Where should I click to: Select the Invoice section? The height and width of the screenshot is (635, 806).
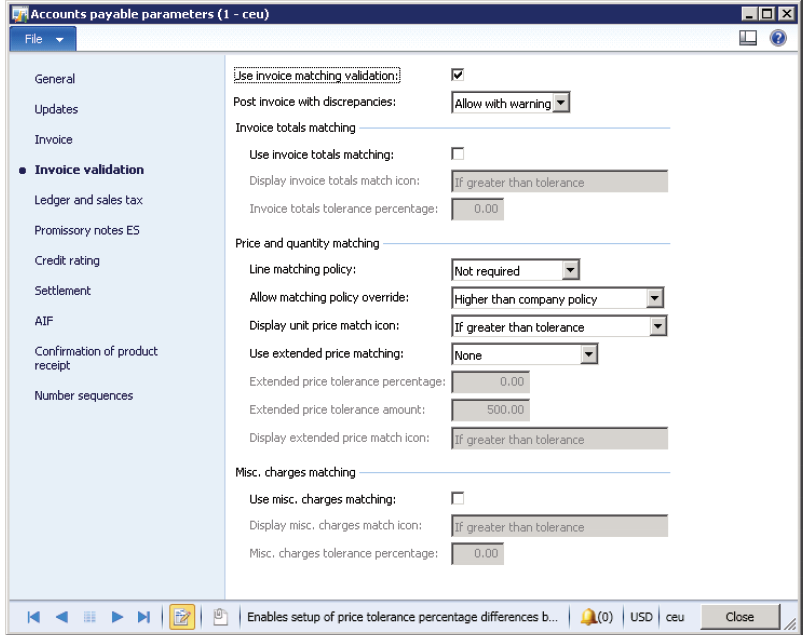53,139
